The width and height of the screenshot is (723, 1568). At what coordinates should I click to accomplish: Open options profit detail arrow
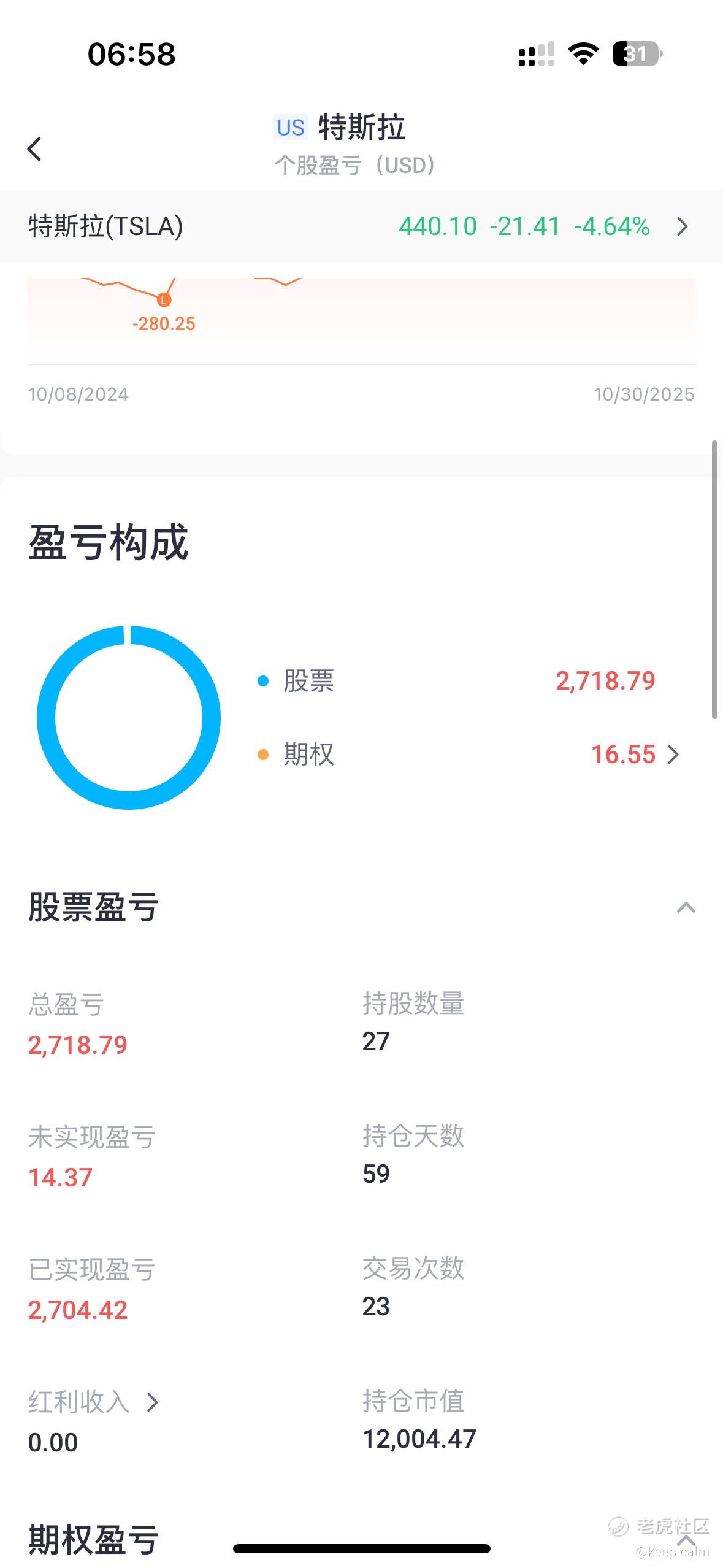[x=673, y=755]
